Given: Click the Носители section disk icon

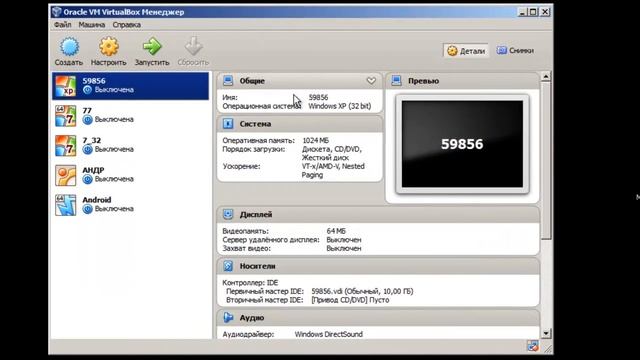Looking at the screenshot, I should [x=228, y=266].
